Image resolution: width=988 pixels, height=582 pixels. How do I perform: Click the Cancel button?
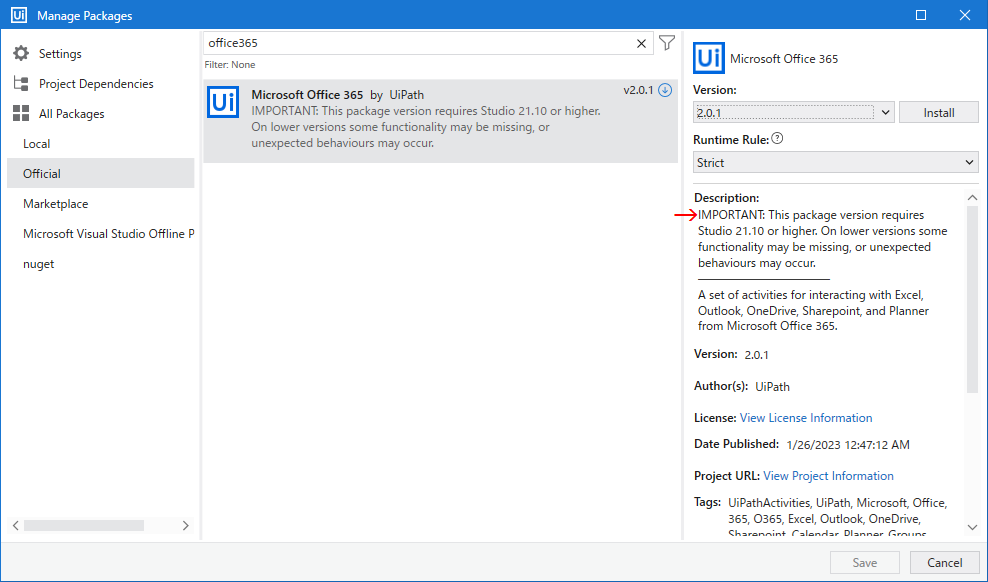[944, 562]
